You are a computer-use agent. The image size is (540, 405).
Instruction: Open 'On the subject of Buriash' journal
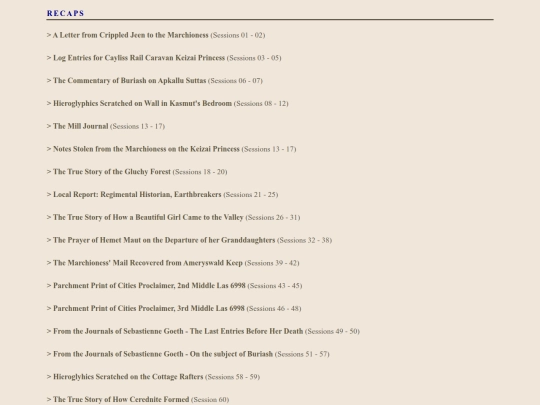coord(163,354)
